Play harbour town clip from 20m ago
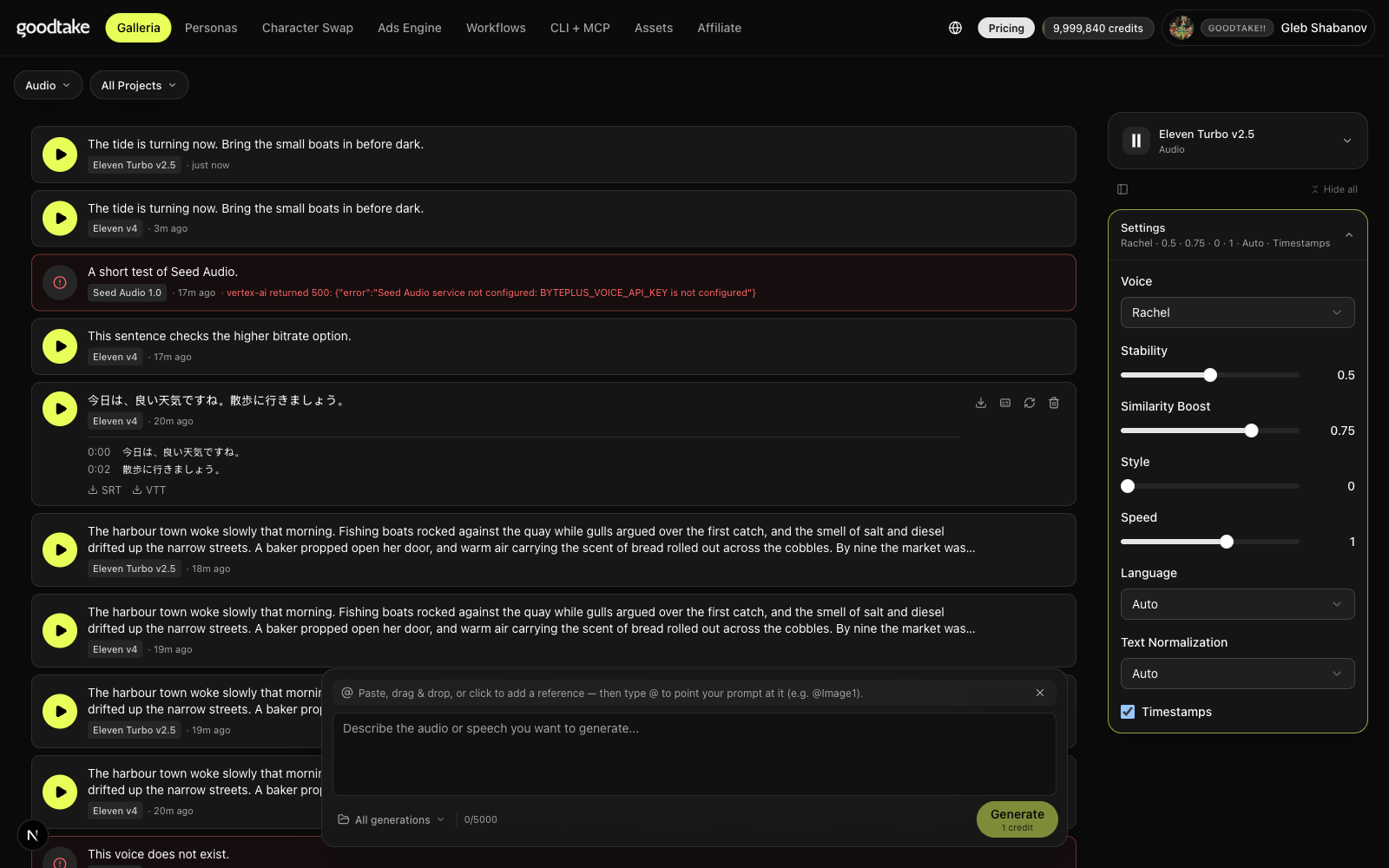 click(x=60, y=792)
